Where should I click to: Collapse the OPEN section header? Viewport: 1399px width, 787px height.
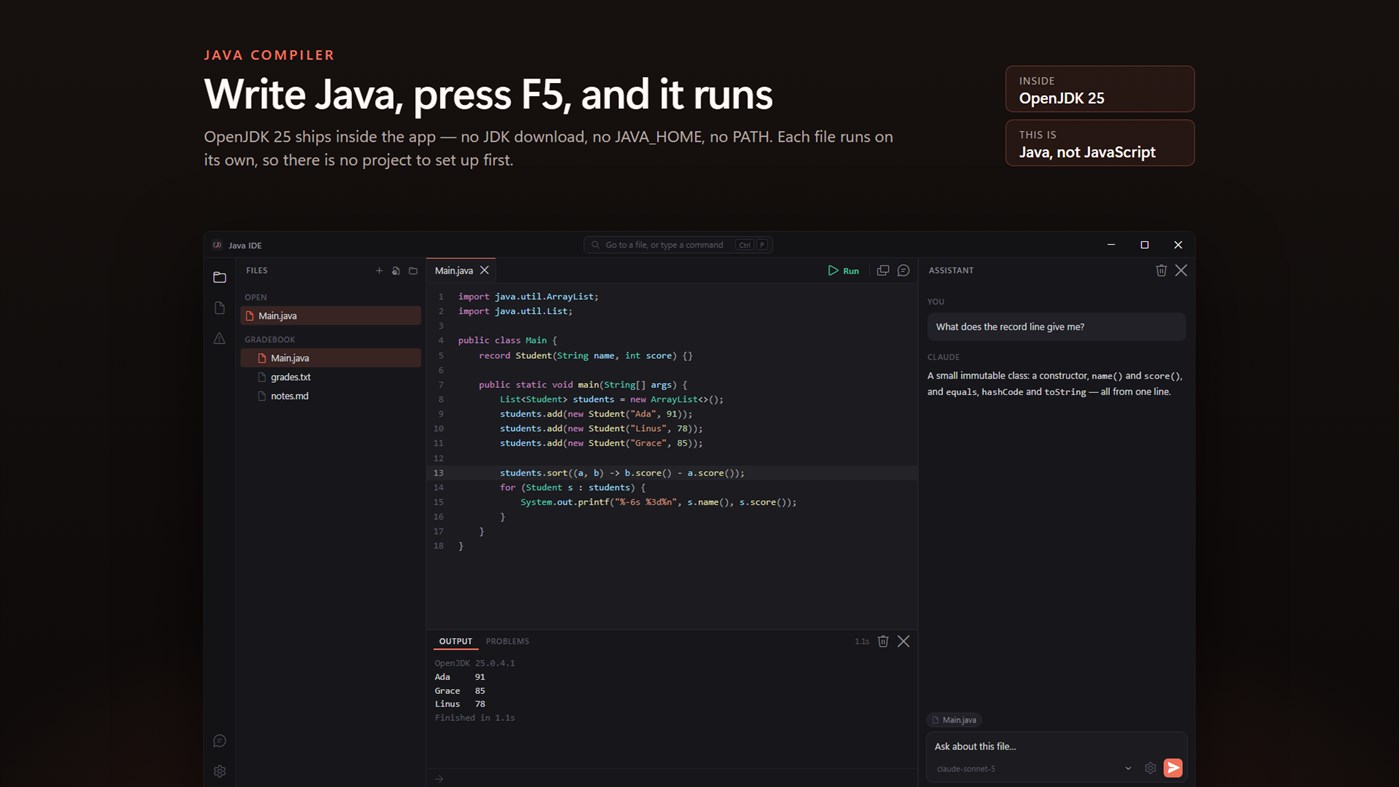click(256, 298)
